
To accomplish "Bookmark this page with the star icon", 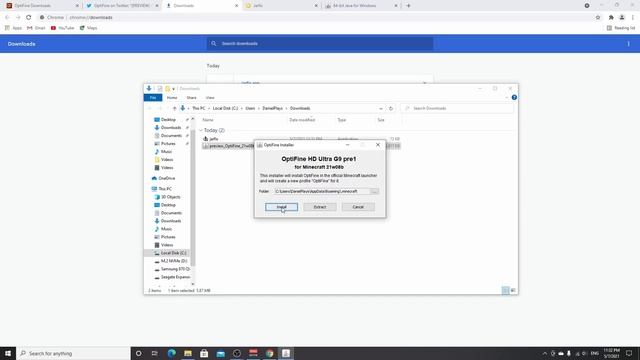I will click(x=598, y=18).
